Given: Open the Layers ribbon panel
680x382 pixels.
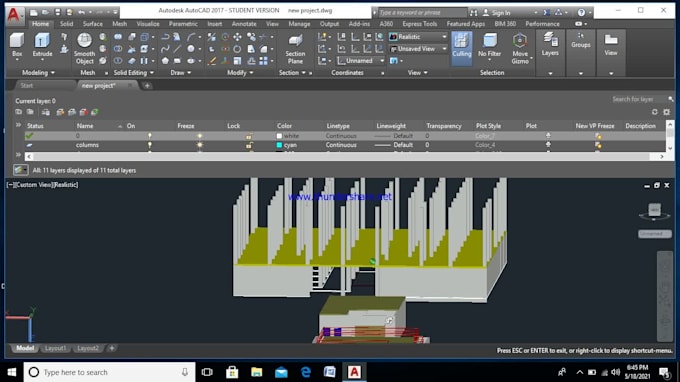Looking at the screenshot, I should 550,45.
